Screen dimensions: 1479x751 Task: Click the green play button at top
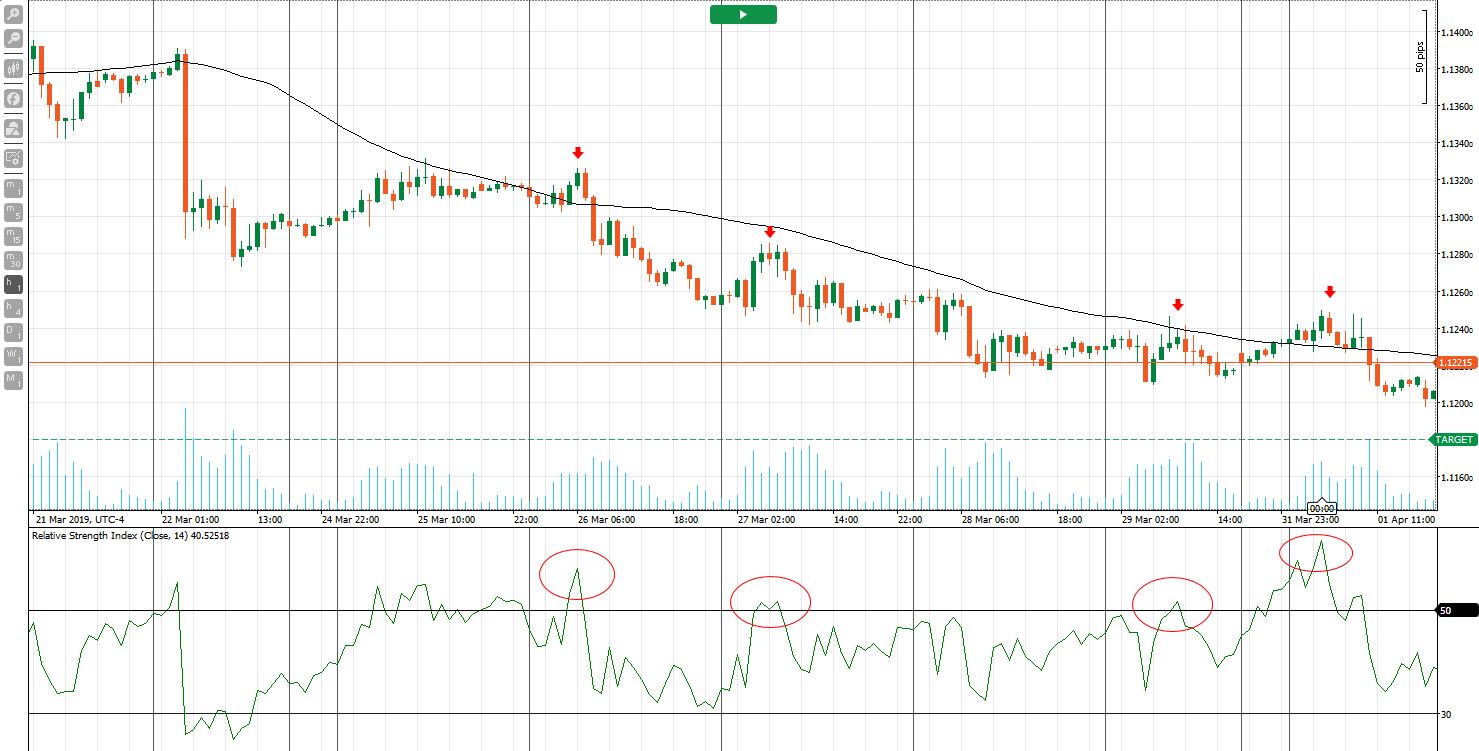click(x=743, y=14)
